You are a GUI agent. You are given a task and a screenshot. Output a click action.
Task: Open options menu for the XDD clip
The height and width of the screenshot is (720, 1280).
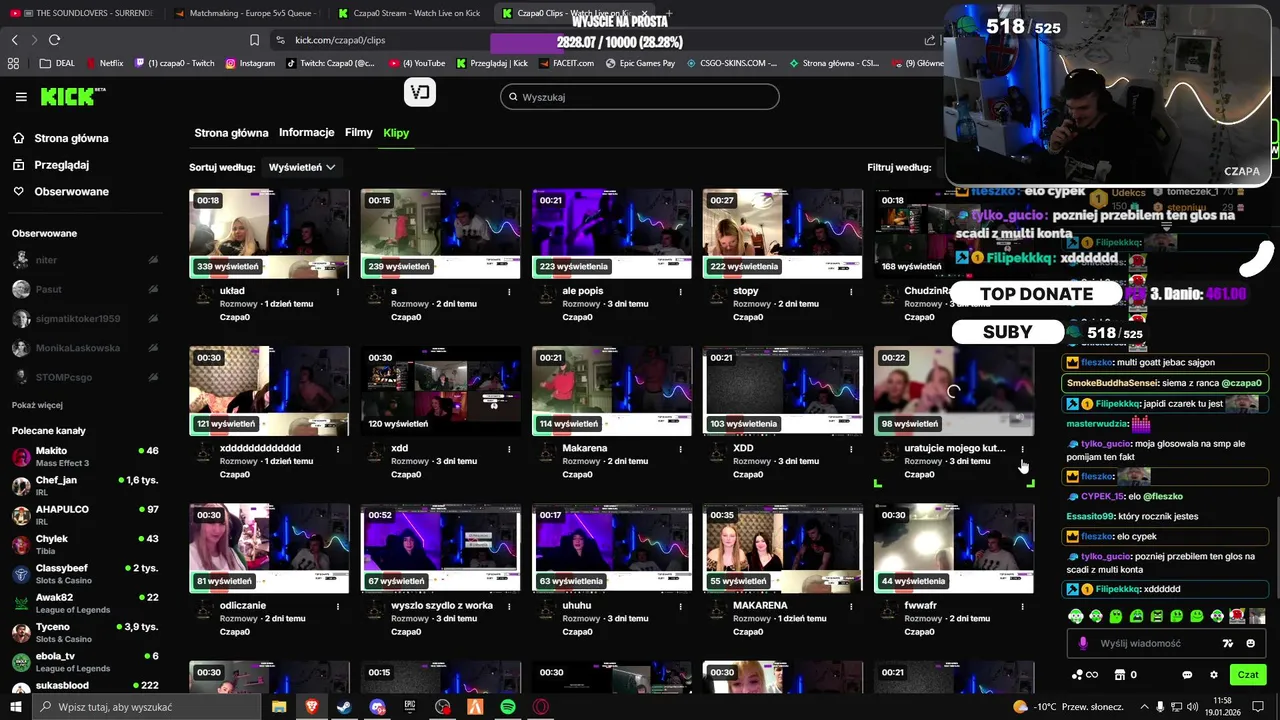(852, 449)
